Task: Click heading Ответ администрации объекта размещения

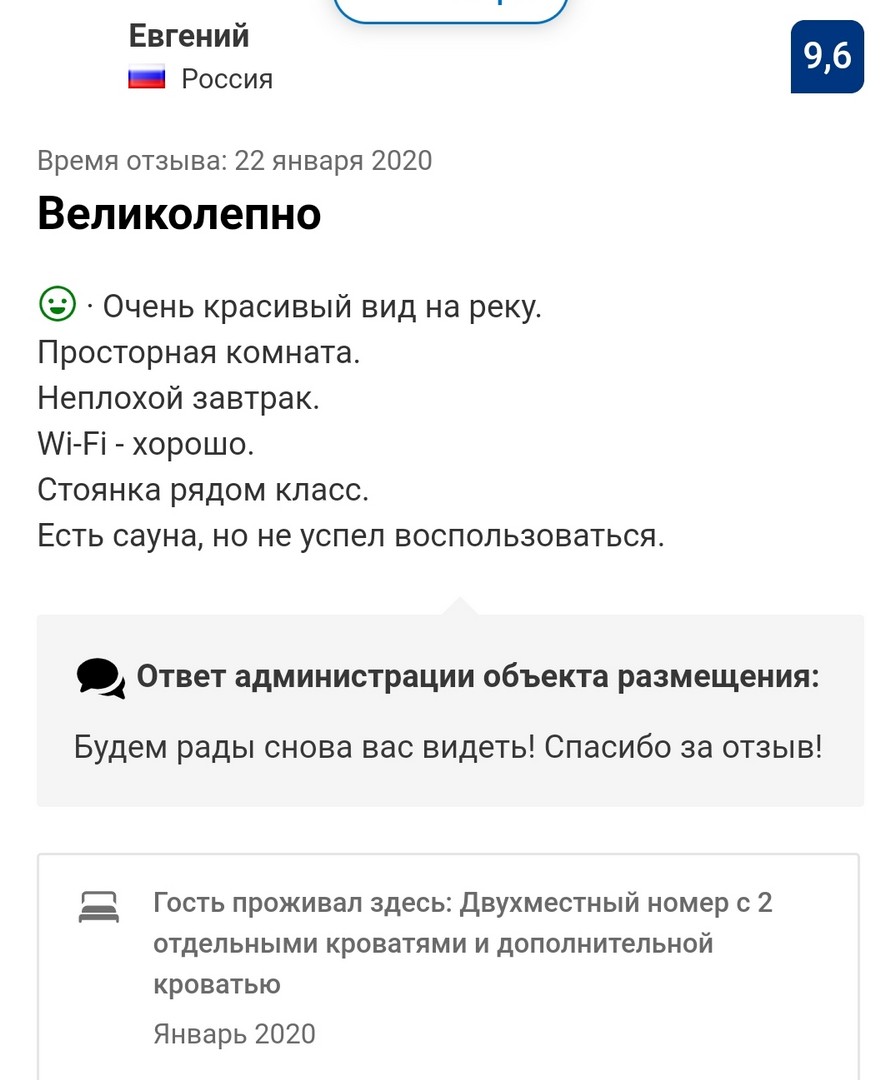Action: (x=478, y=676)
